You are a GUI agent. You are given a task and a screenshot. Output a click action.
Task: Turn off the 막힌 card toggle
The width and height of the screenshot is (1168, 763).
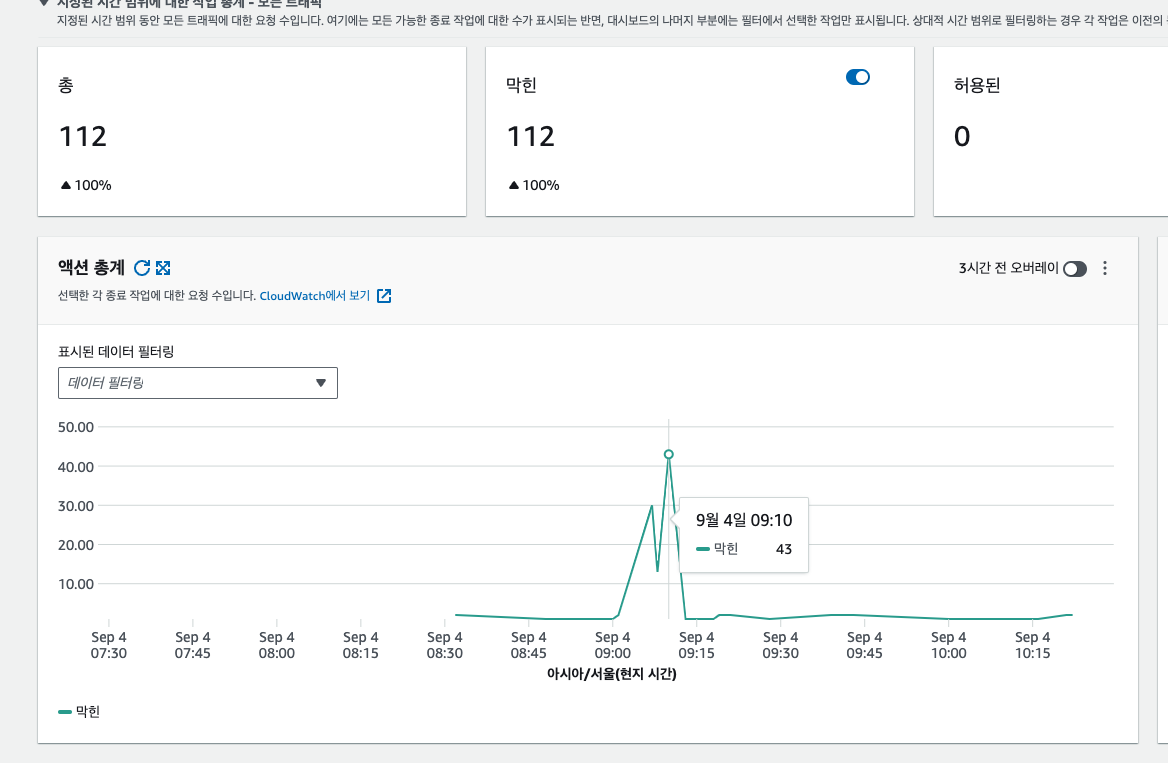pos(857,77)
